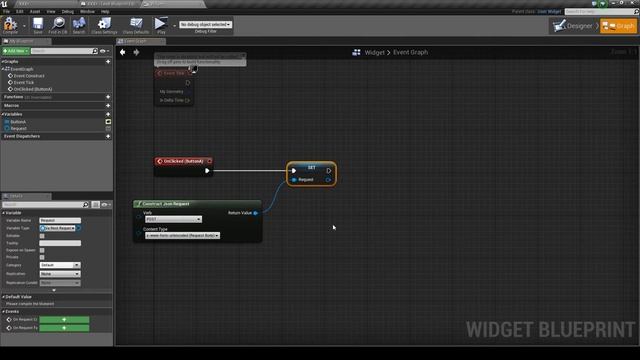This screenshot has height=360, width=640.
Task: Toggle Request variable visibility eye
Action: (108, 128)
